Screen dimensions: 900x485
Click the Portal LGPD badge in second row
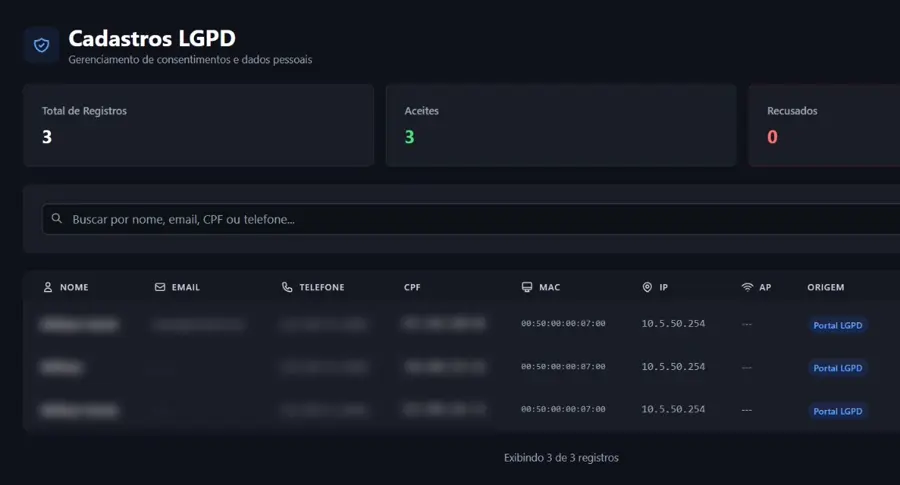coord(837,368)
